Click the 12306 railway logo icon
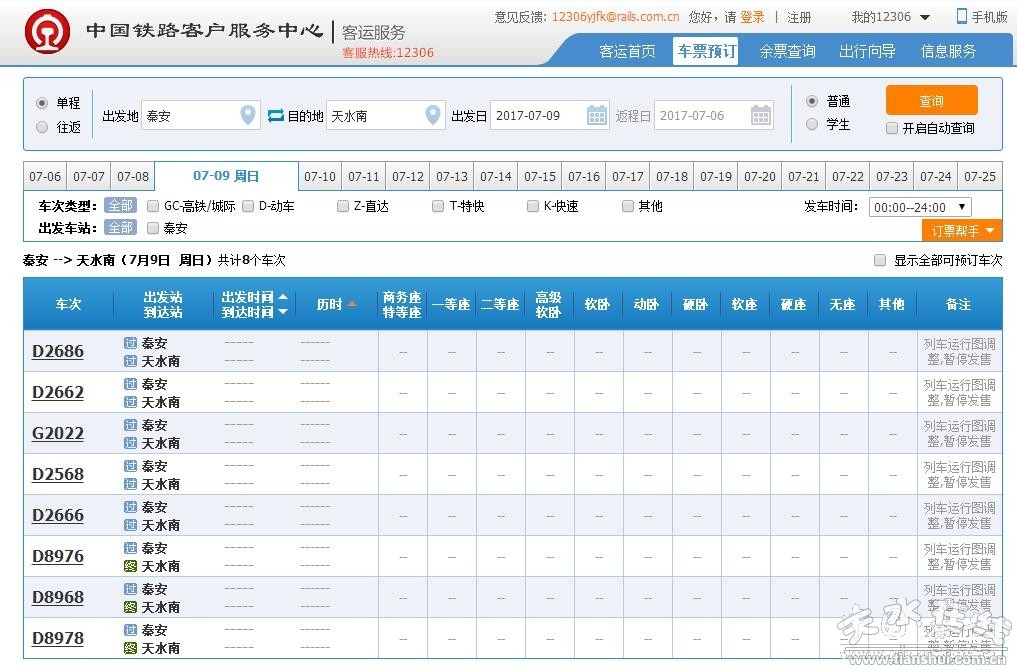1017x670 pixels. [x=41, y=31]
